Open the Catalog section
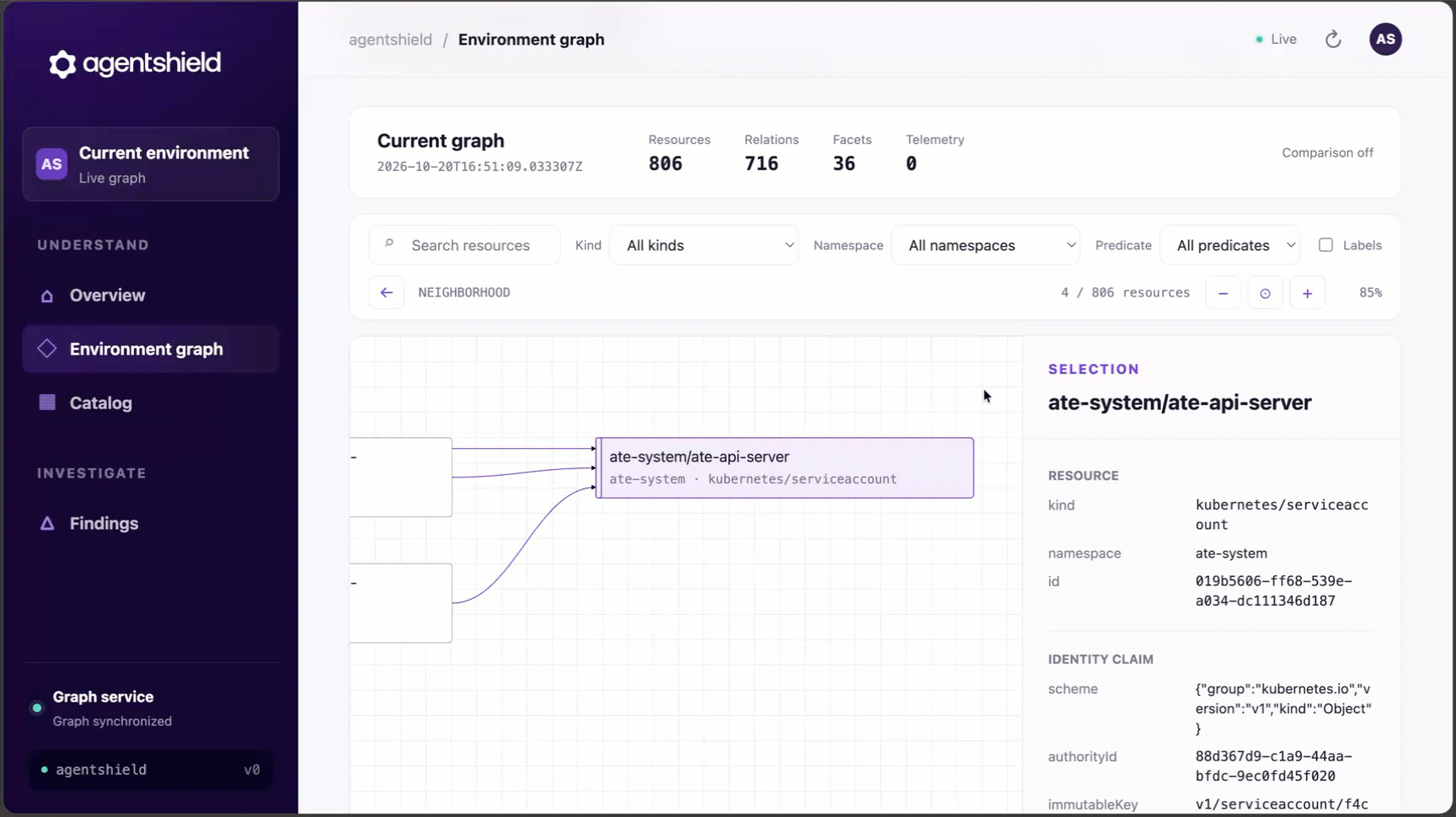Image resolution: width=1456 pixels, height=817 pixels. point(151,403)
